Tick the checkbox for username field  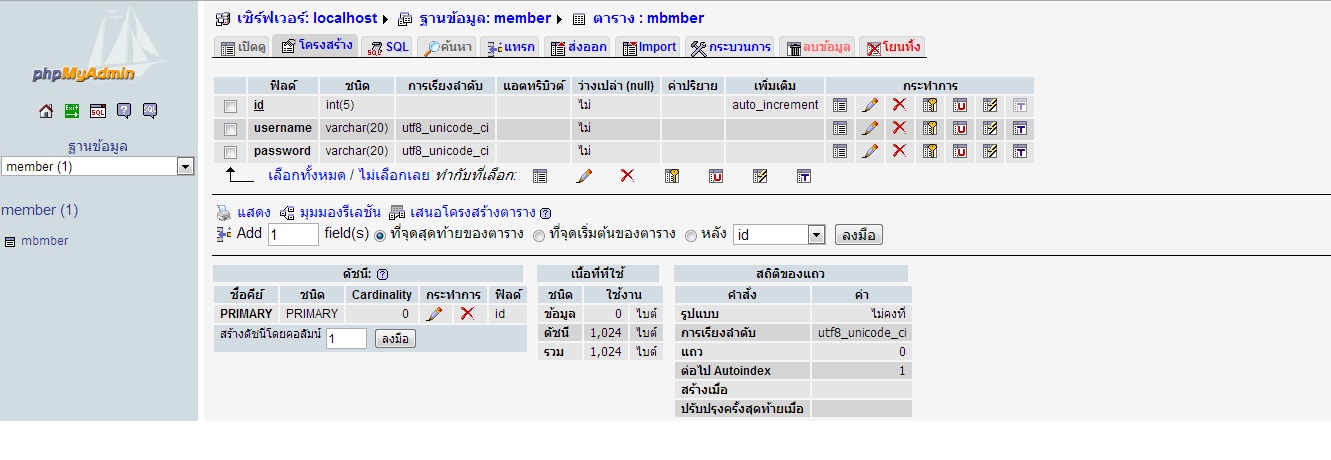pos(231,129)
